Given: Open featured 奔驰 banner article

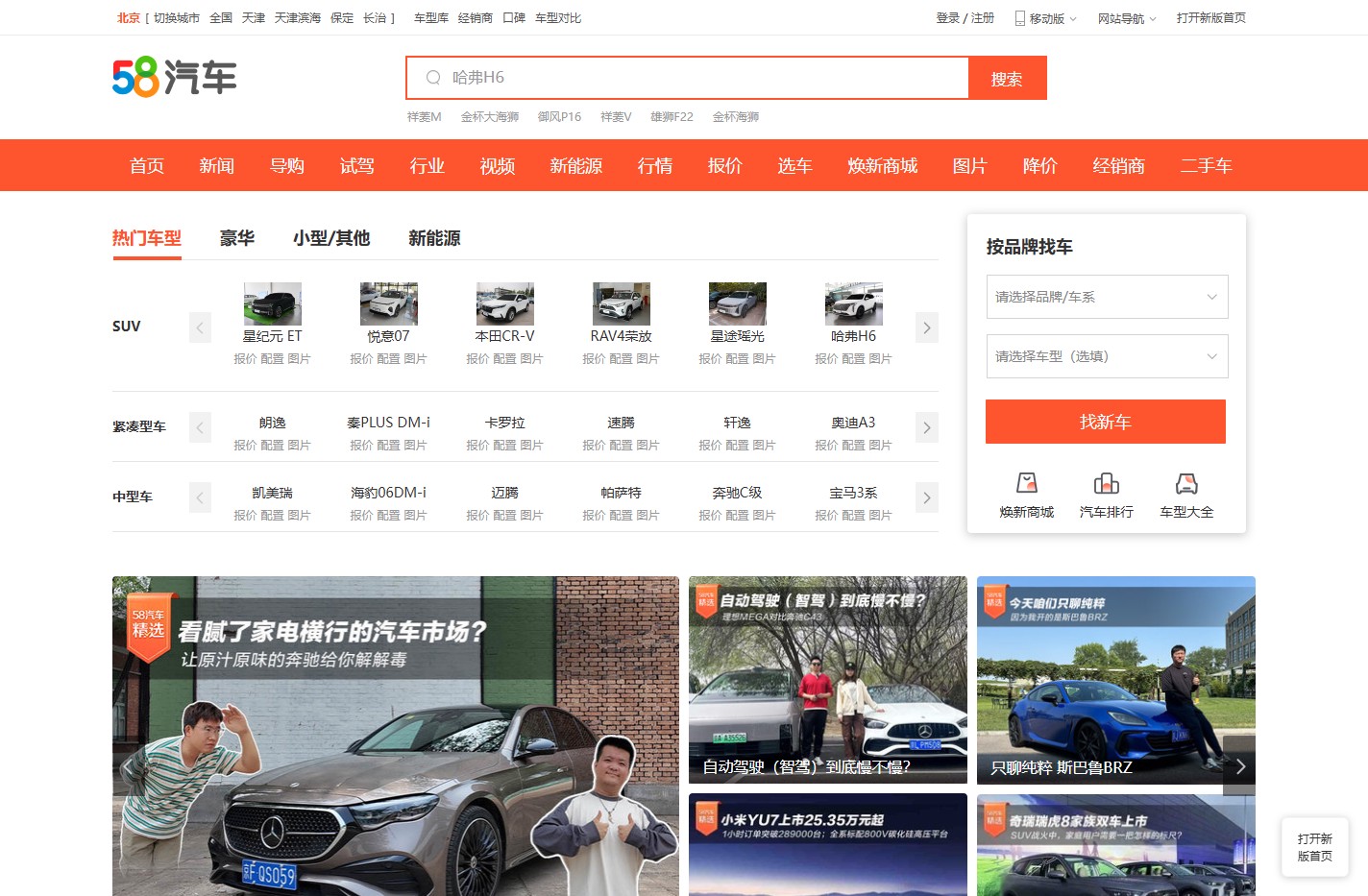Looking at the screenshot, I should point(396,737).
